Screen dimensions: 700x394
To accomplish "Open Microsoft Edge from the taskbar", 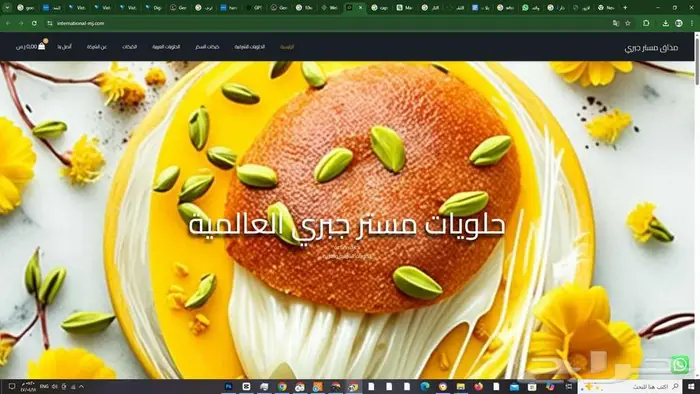I will click(425, 386).
